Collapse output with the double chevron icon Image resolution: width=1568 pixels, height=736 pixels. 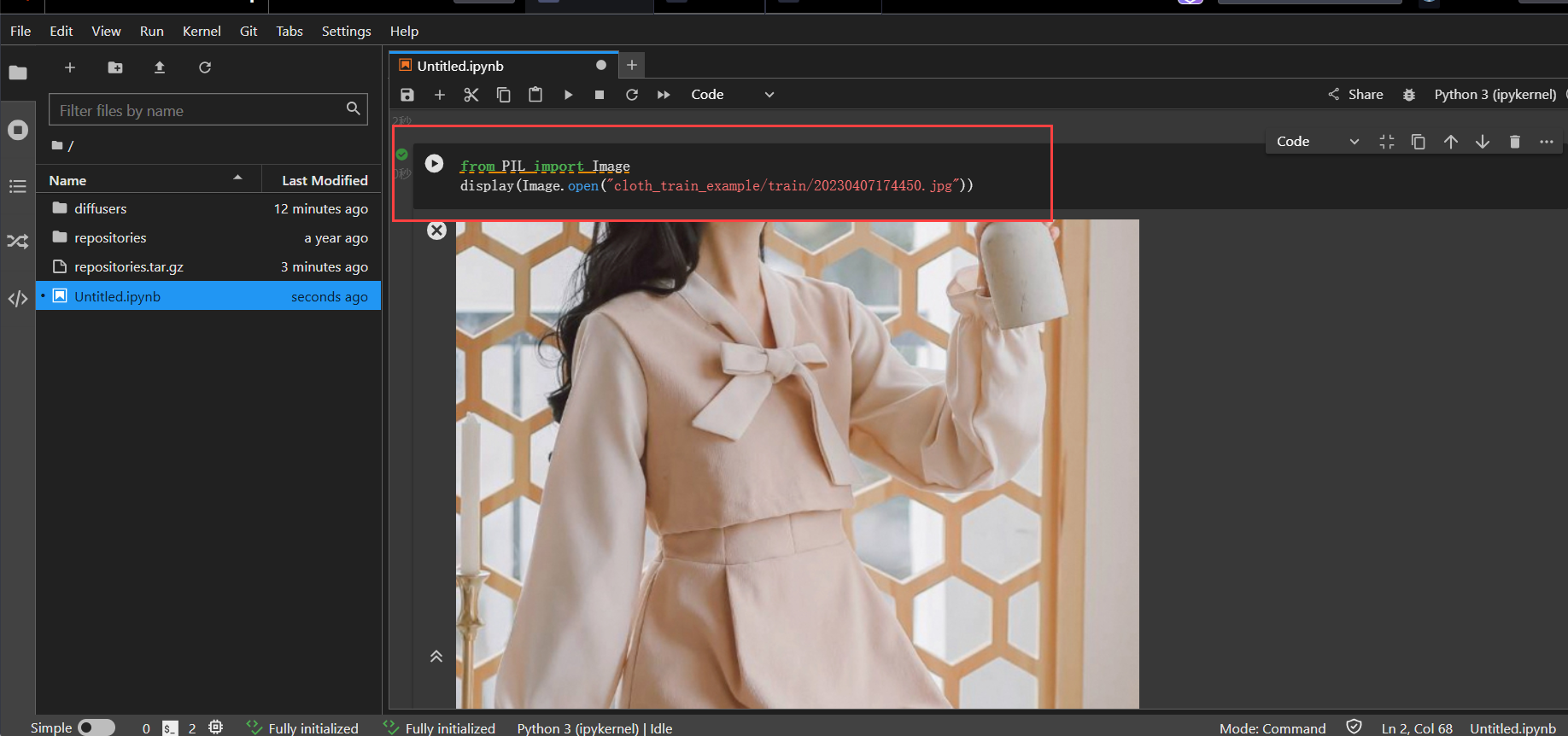tap(436, 656)
